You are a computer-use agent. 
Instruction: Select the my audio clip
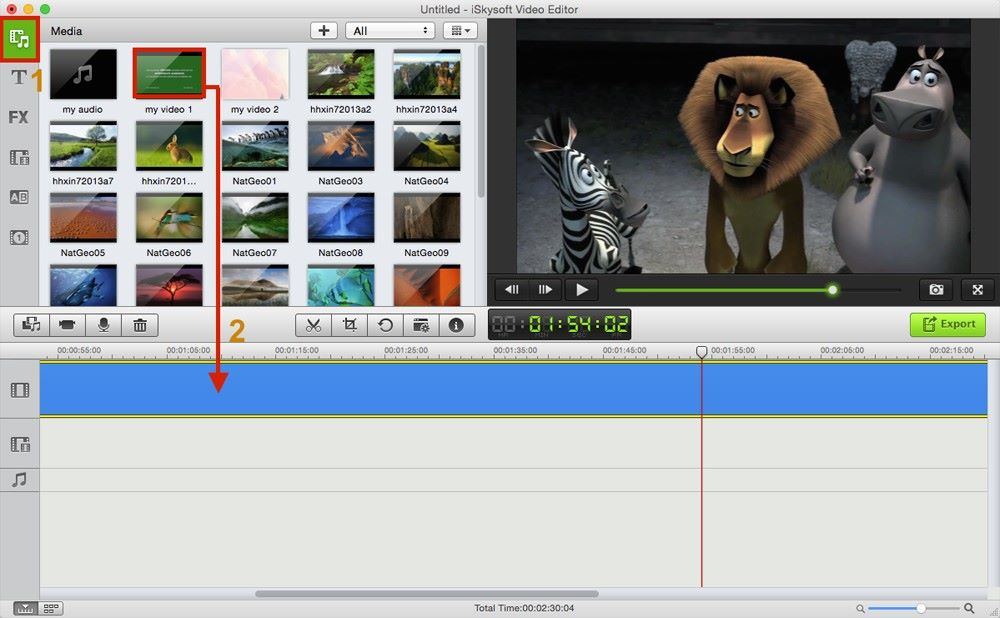click(x=83, y=74)
